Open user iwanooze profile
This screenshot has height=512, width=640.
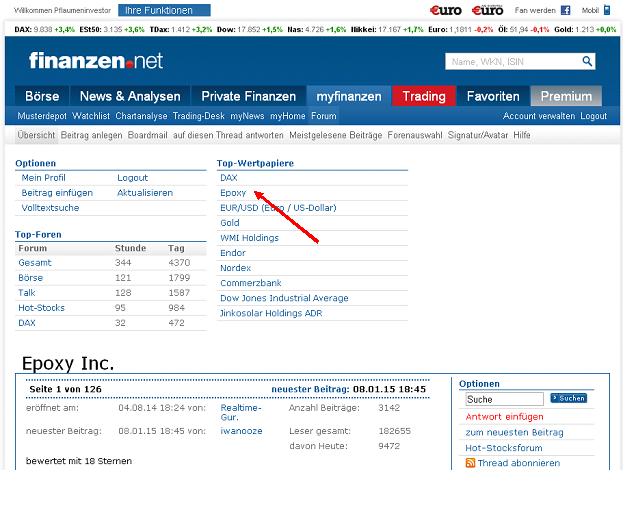(x=241, y=431)
